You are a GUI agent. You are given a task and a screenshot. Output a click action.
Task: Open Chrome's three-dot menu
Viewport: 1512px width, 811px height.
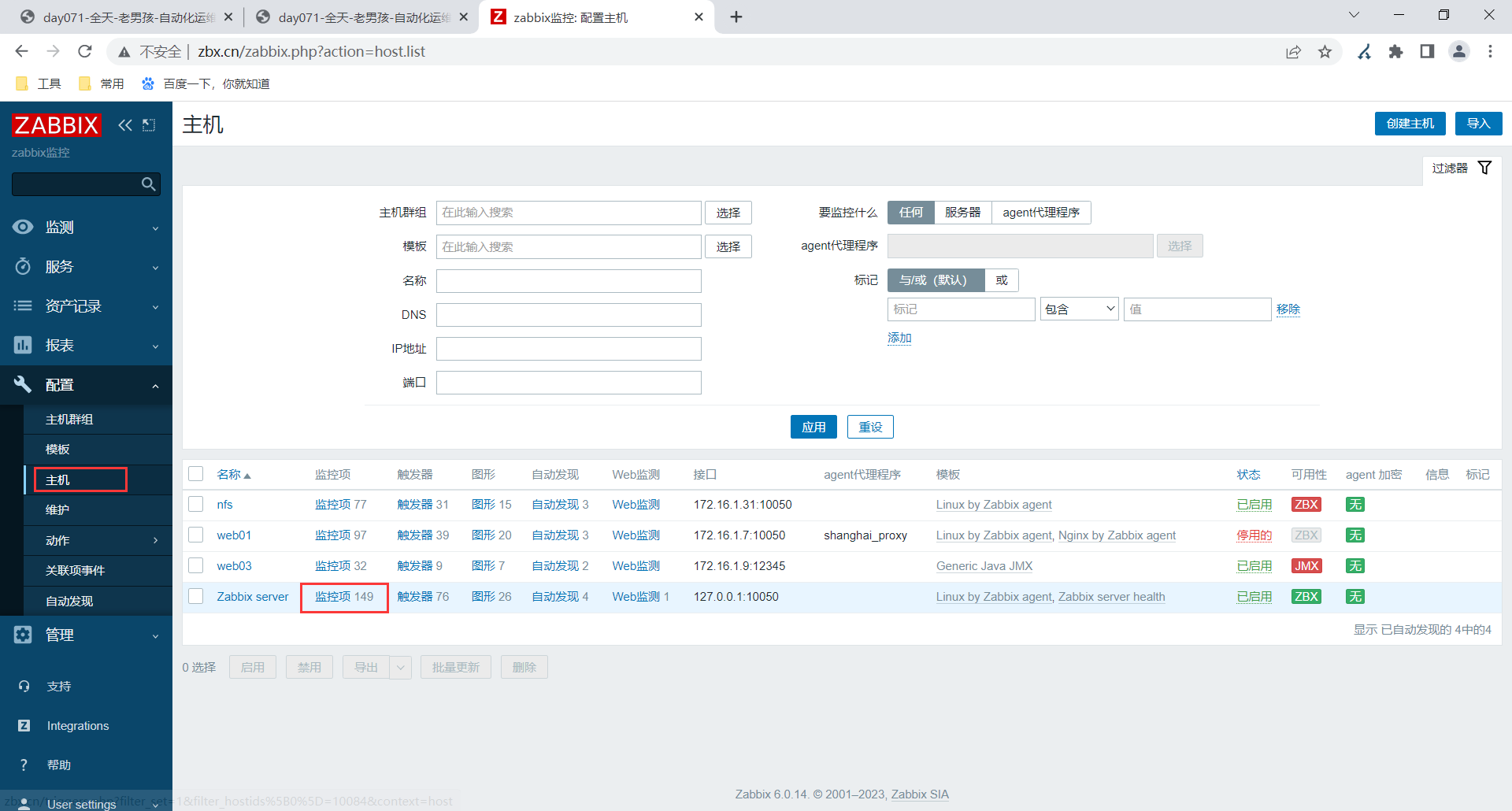[1490, 51]
